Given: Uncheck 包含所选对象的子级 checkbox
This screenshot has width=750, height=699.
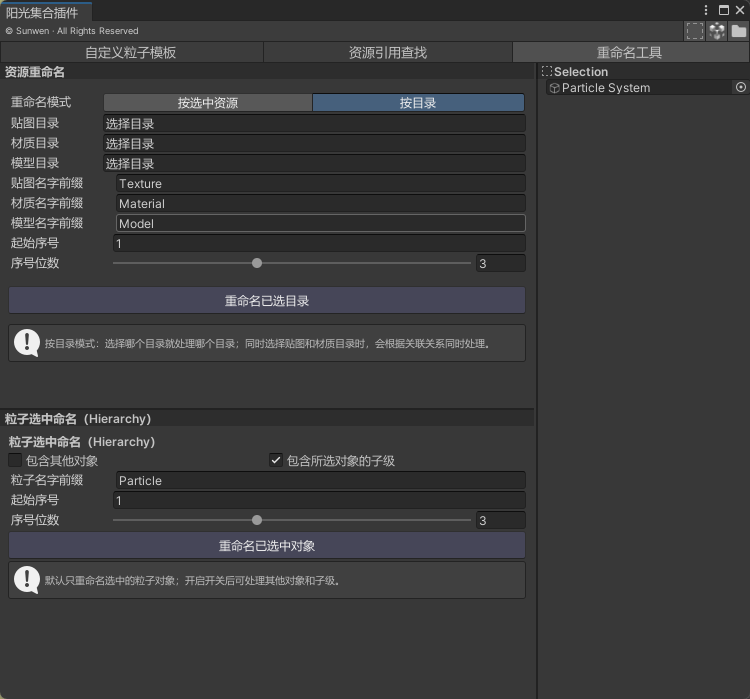Looking at the screenshot, I should [276, 460].
